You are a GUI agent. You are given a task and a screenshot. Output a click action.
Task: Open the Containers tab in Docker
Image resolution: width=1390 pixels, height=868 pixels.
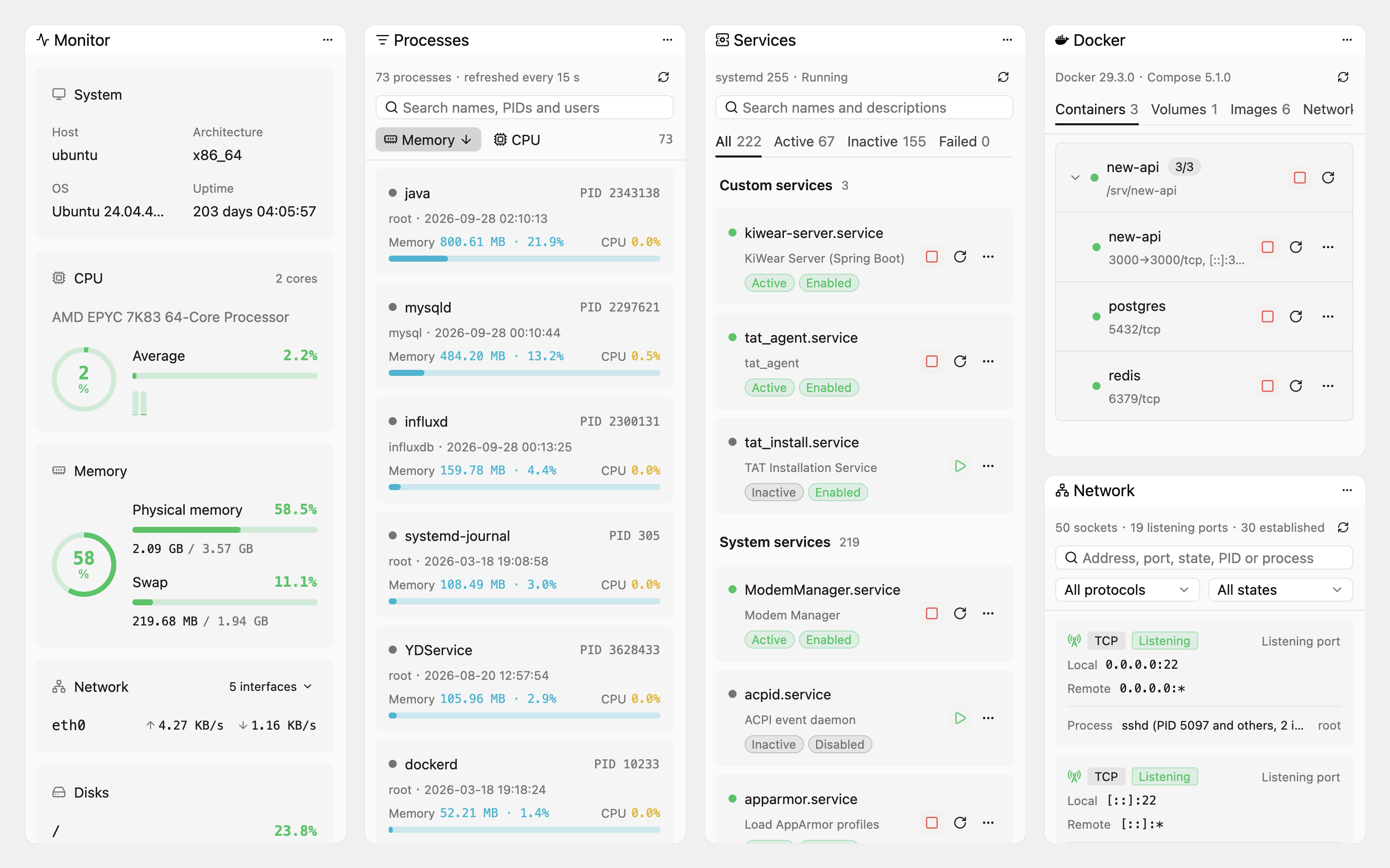pos(1096,110)
